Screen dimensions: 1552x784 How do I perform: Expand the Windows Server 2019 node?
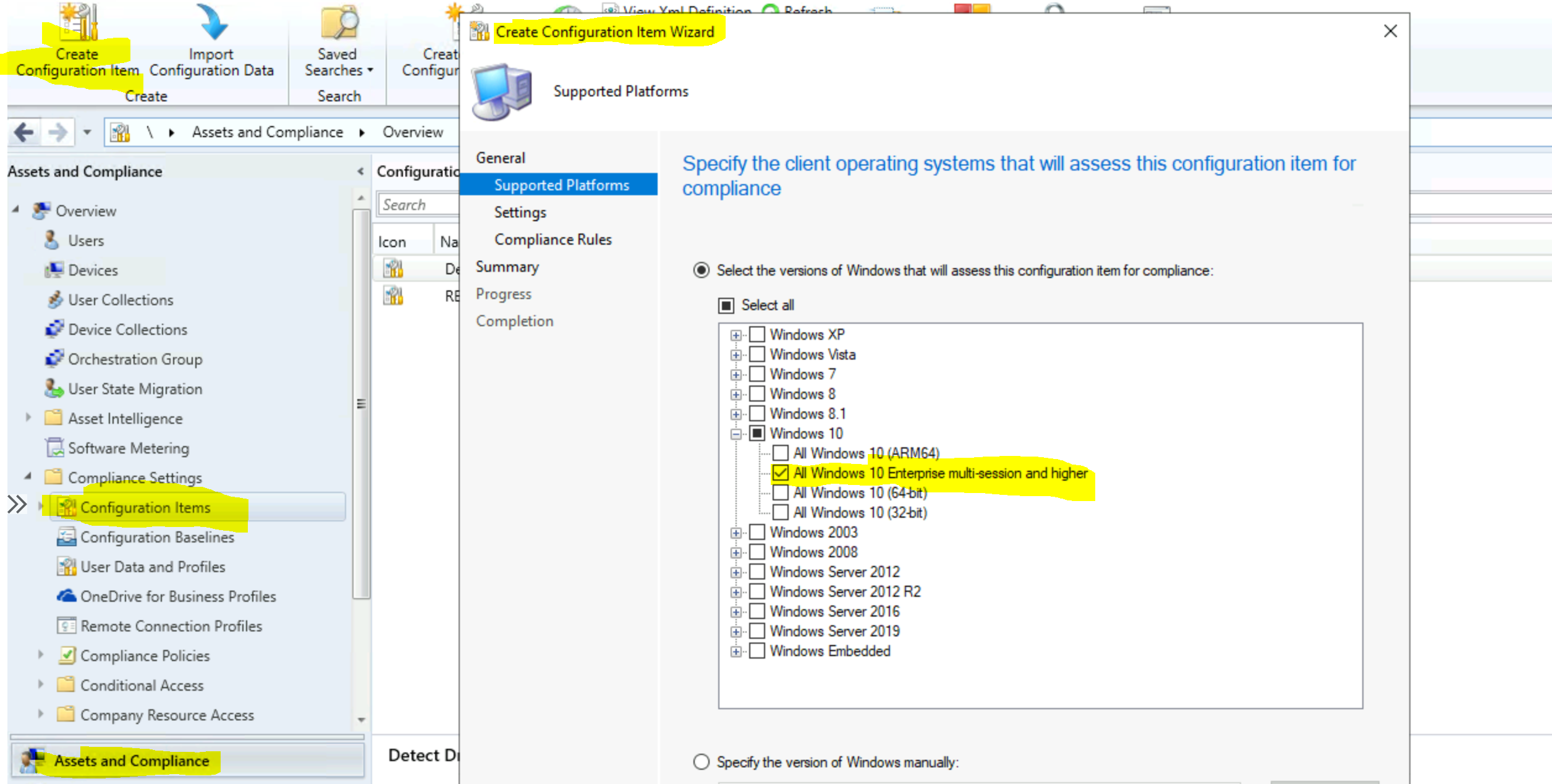pyautogui.click(x=736, y=631)
